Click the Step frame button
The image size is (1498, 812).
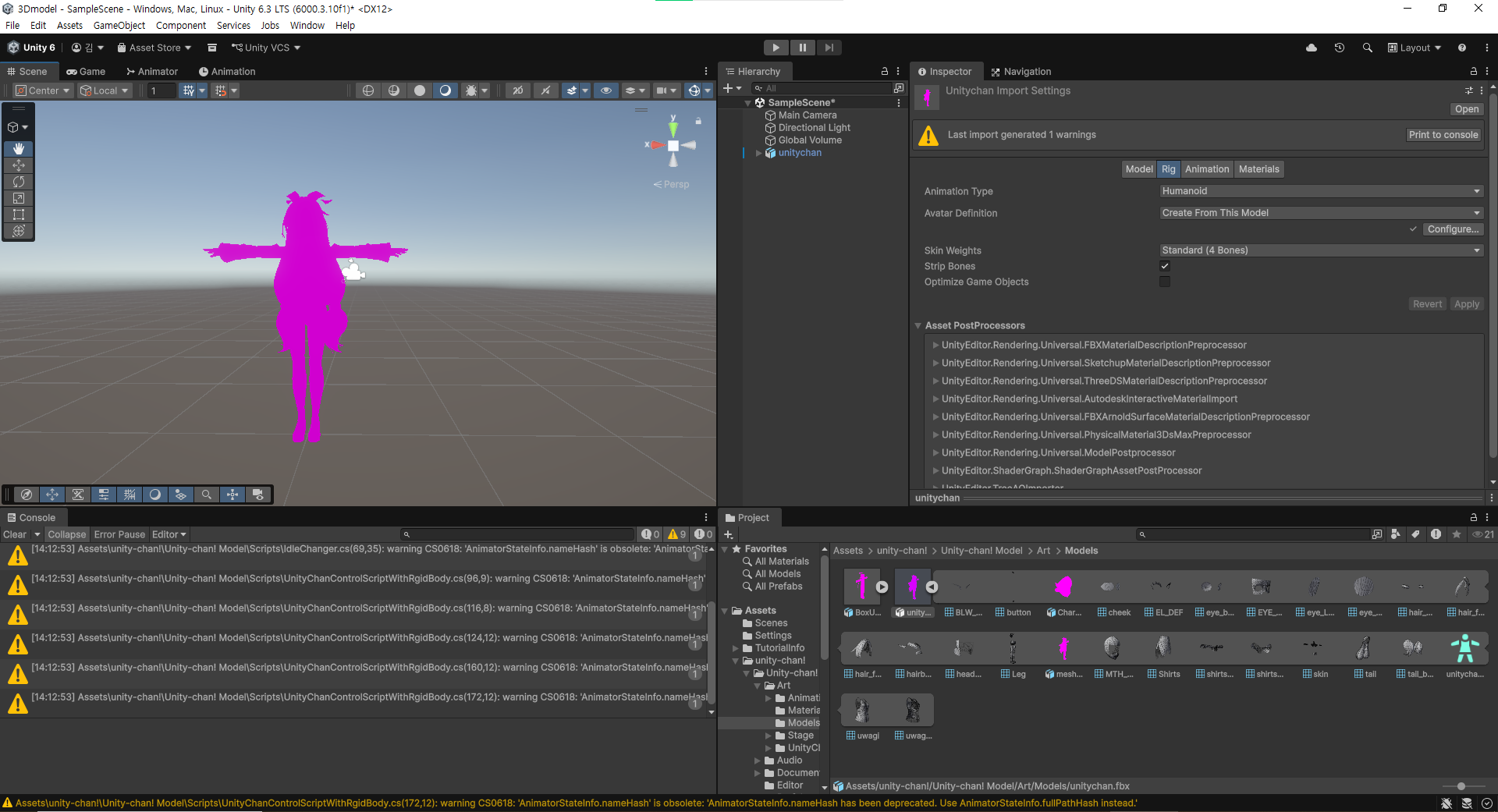pyautogui.click(x=829, y=48)
